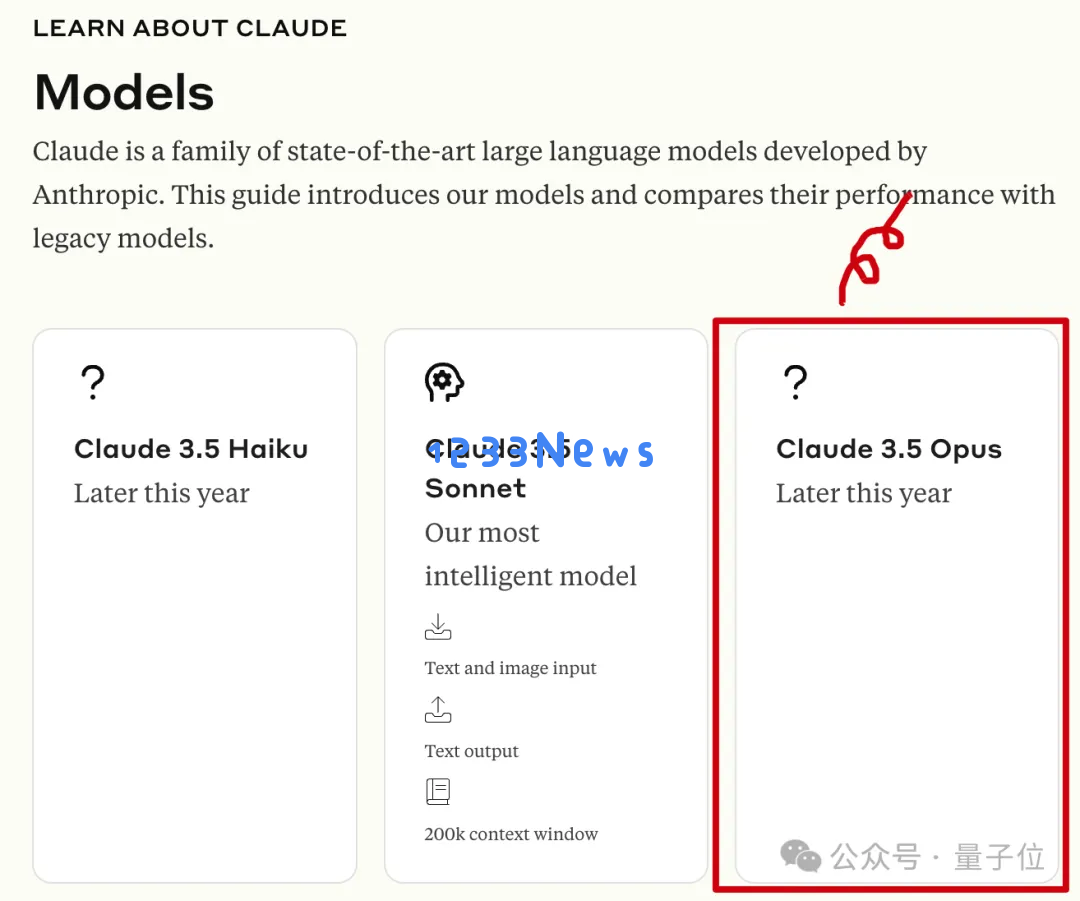
Task: Click the 'Our most intelligent model' description
Action: coord(530,555)
